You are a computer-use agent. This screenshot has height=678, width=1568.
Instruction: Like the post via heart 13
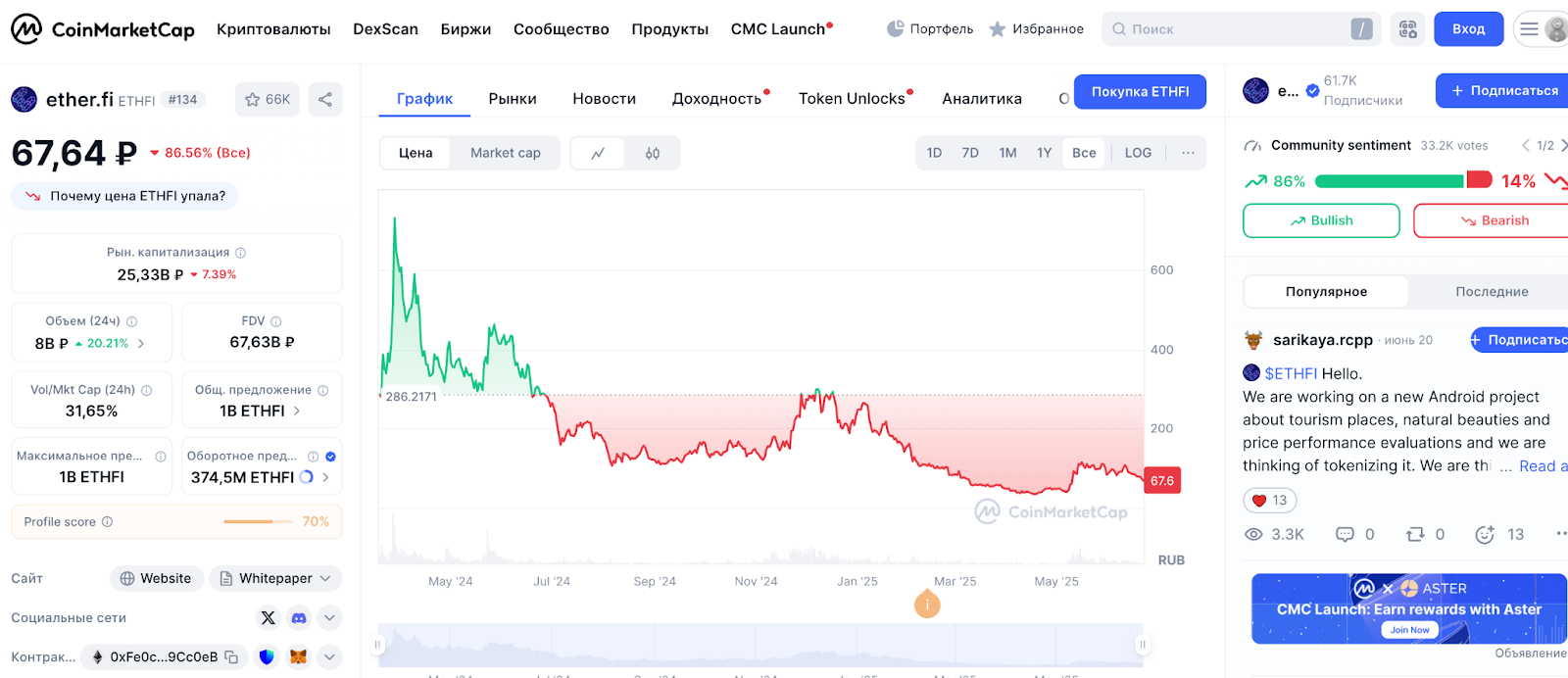coord(1270,501)
